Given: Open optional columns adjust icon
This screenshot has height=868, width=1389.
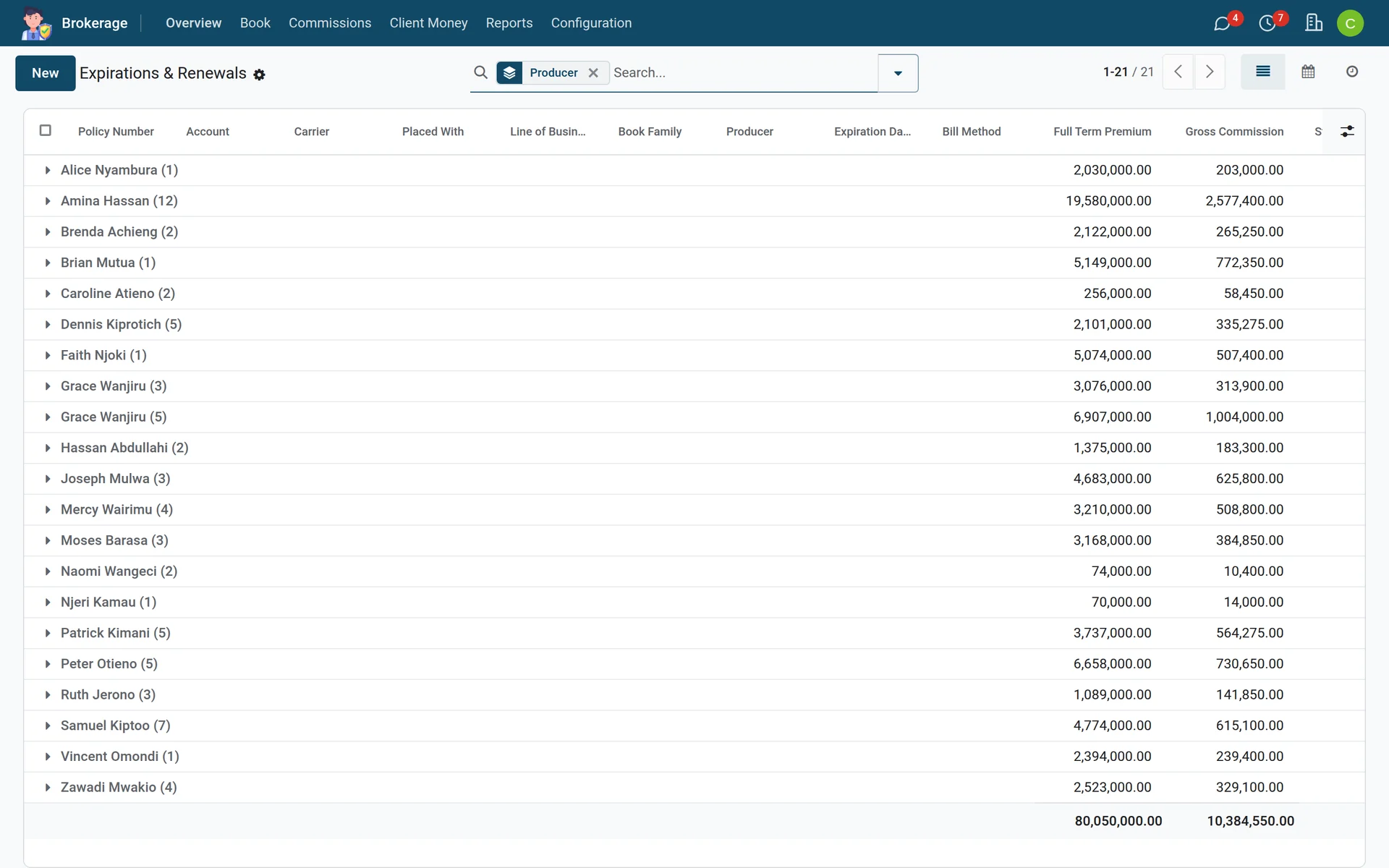Looking at the screenshot, I should pos(1347,131).
